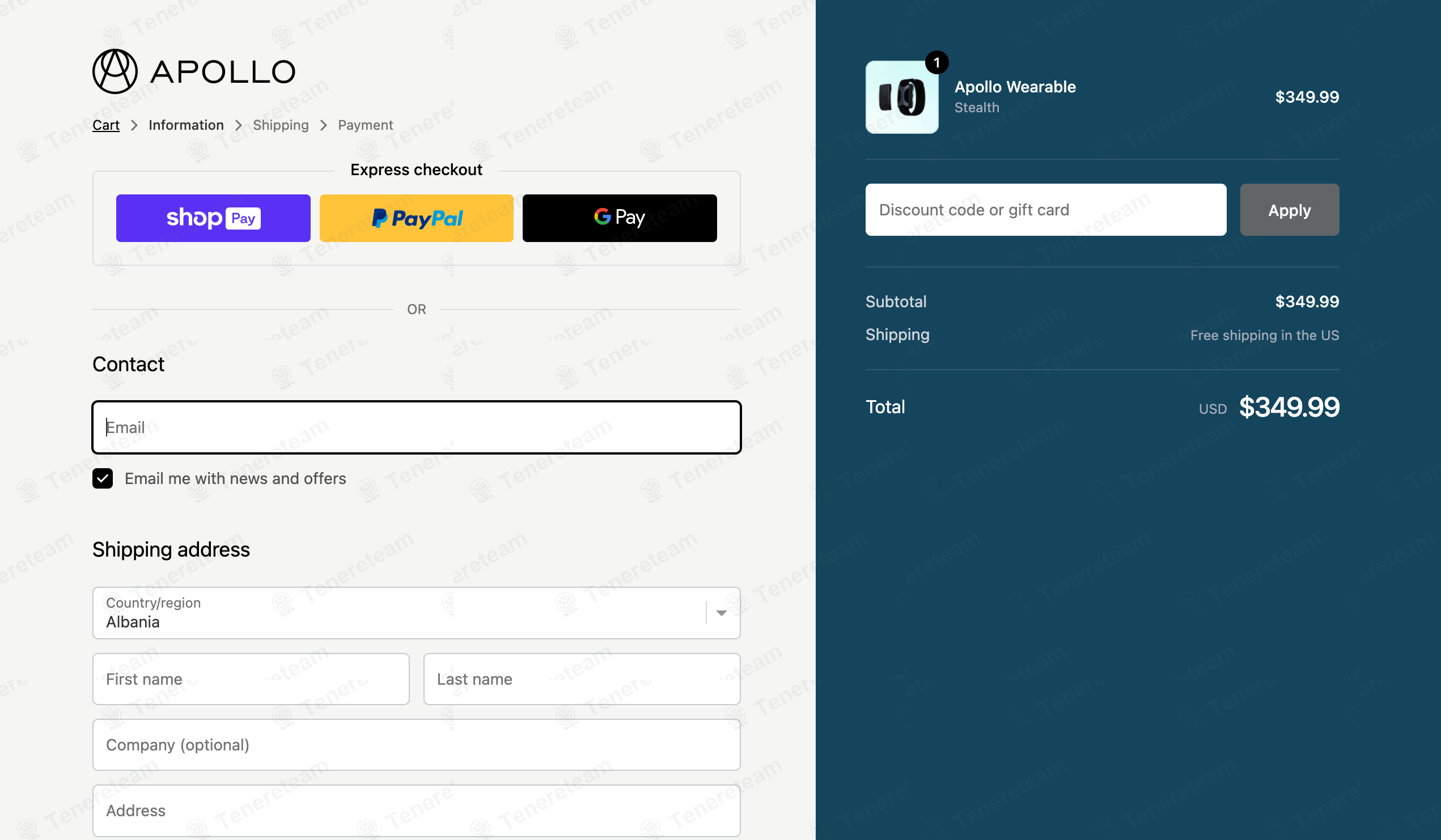Click Free shipping in the US text
The image size is (1441, 840).
(x=1264, y=335)
